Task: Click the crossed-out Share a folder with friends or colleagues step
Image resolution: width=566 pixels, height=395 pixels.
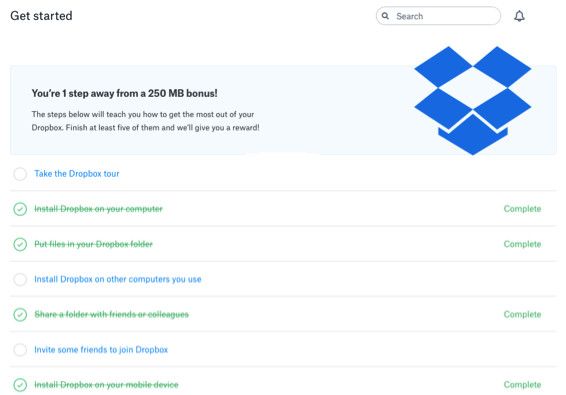Action: pos(112,314)
